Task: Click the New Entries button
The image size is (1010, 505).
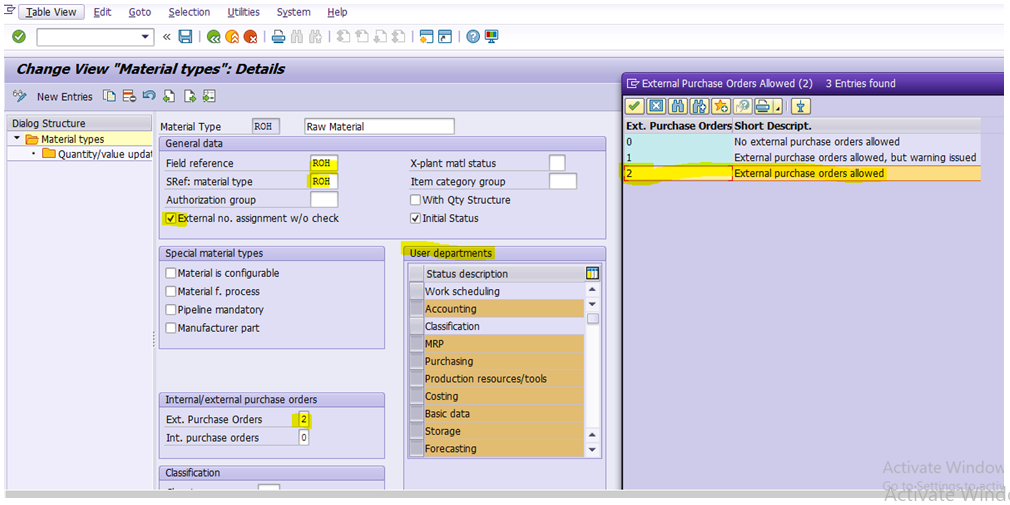Action: (x=64, y=97)
